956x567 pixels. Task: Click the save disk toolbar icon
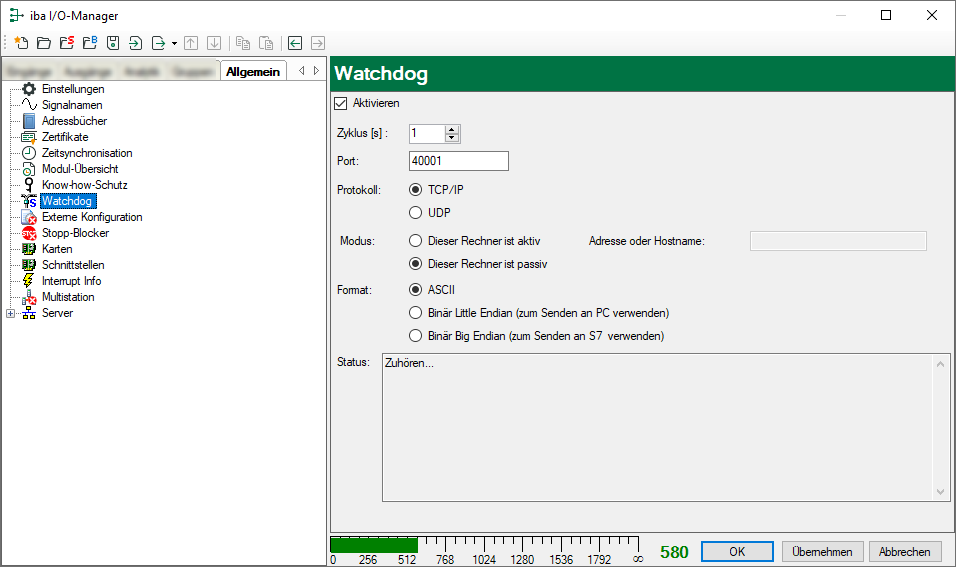click(112, 43)
